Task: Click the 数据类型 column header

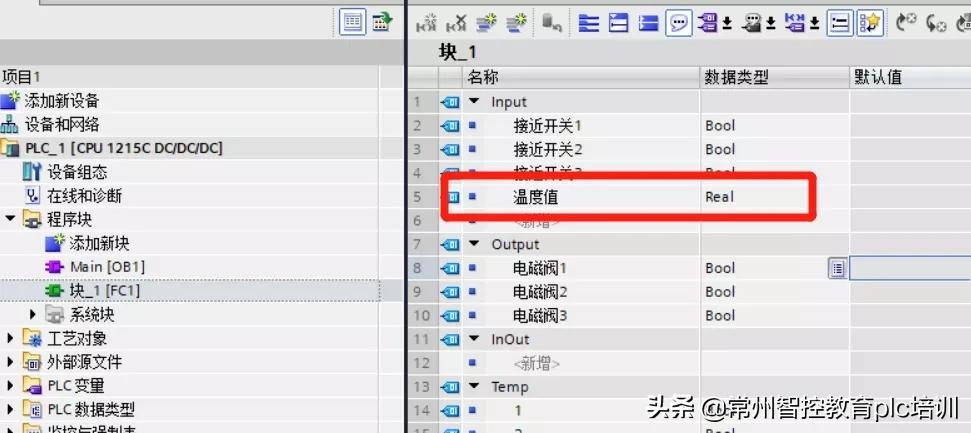Action: click(736, 77)
